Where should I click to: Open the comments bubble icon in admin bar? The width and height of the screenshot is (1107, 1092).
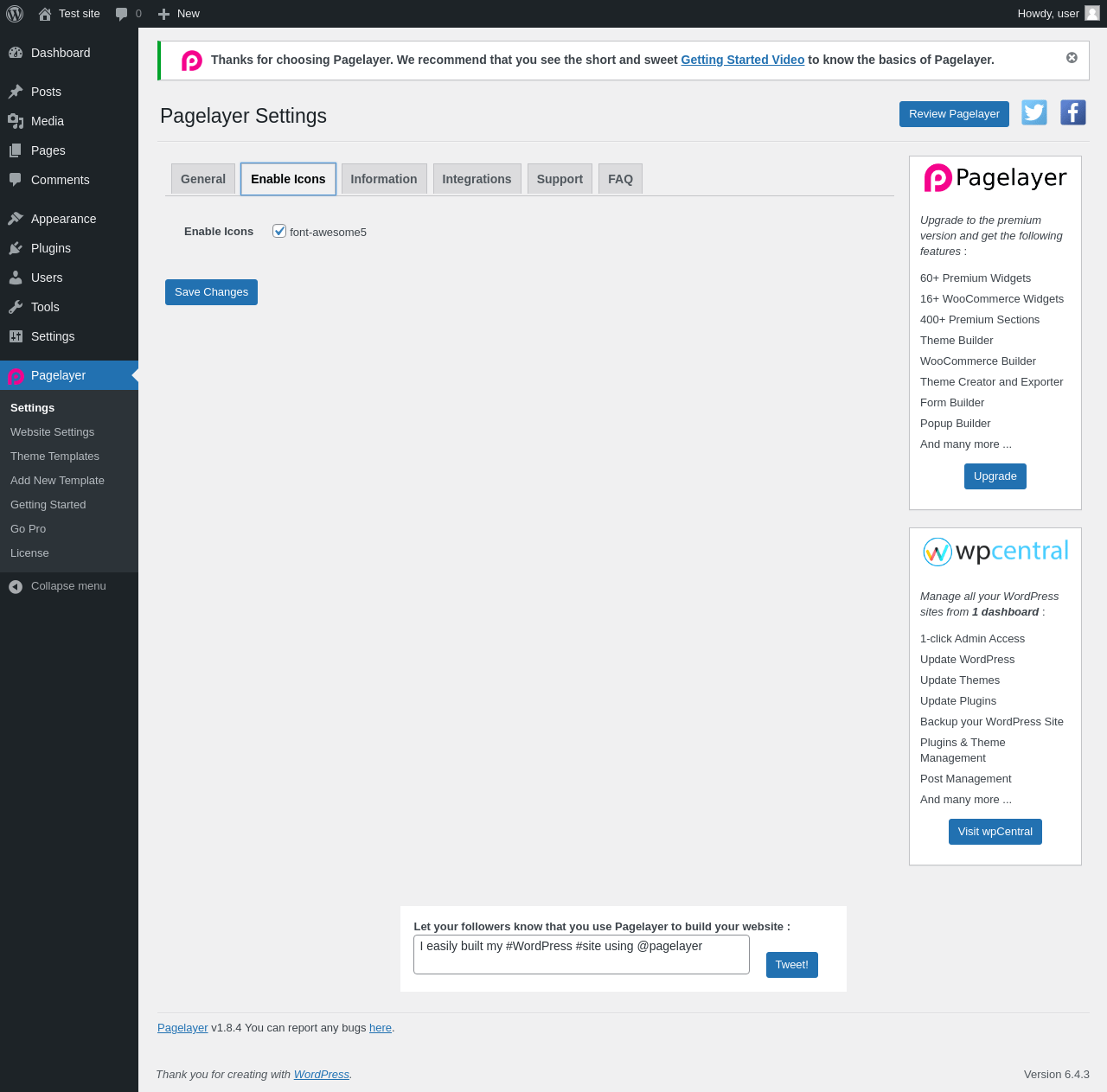coord(122,14)
